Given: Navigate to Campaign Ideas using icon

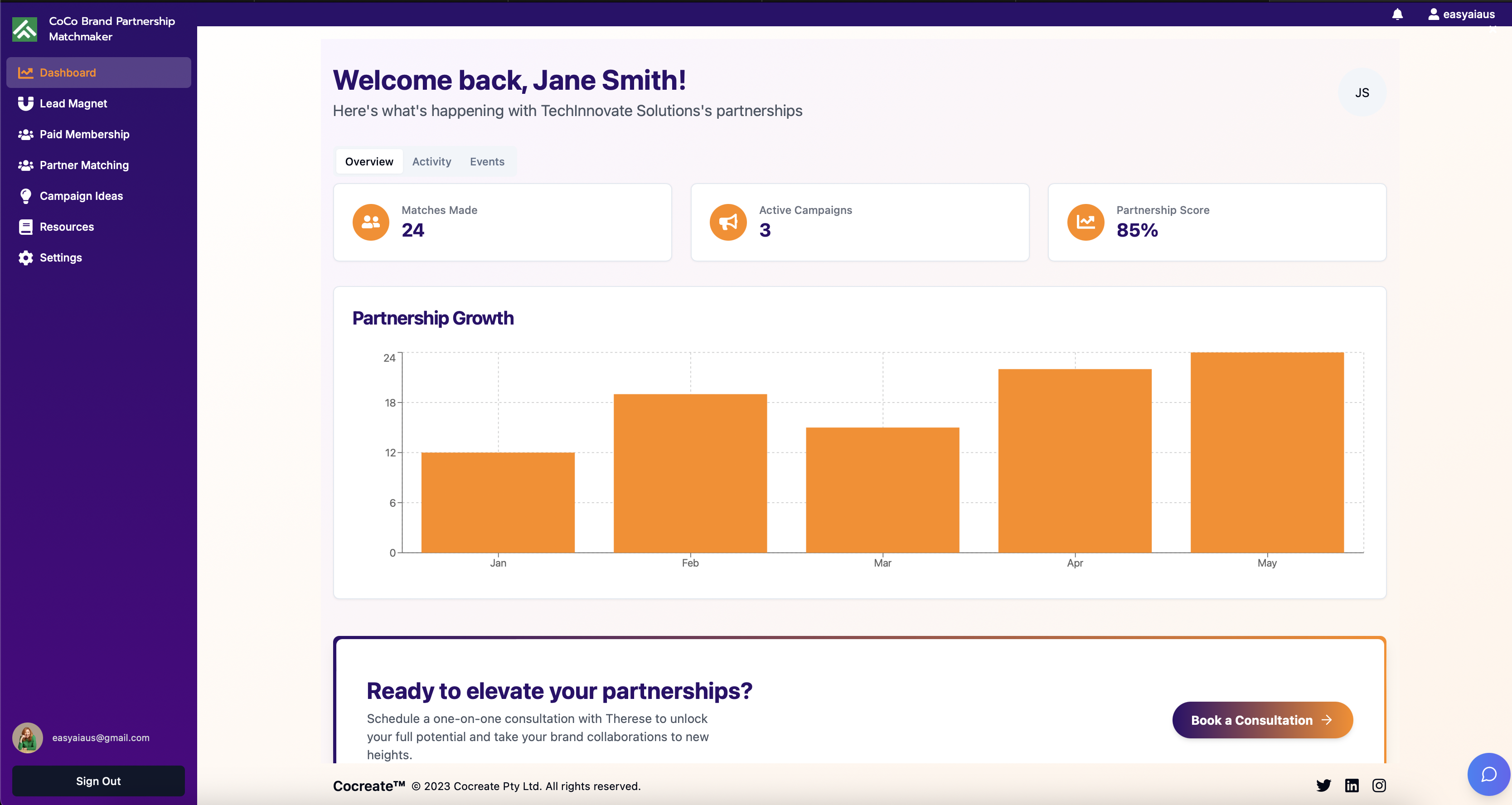Looking at the screenshot, I should point(24,195).
